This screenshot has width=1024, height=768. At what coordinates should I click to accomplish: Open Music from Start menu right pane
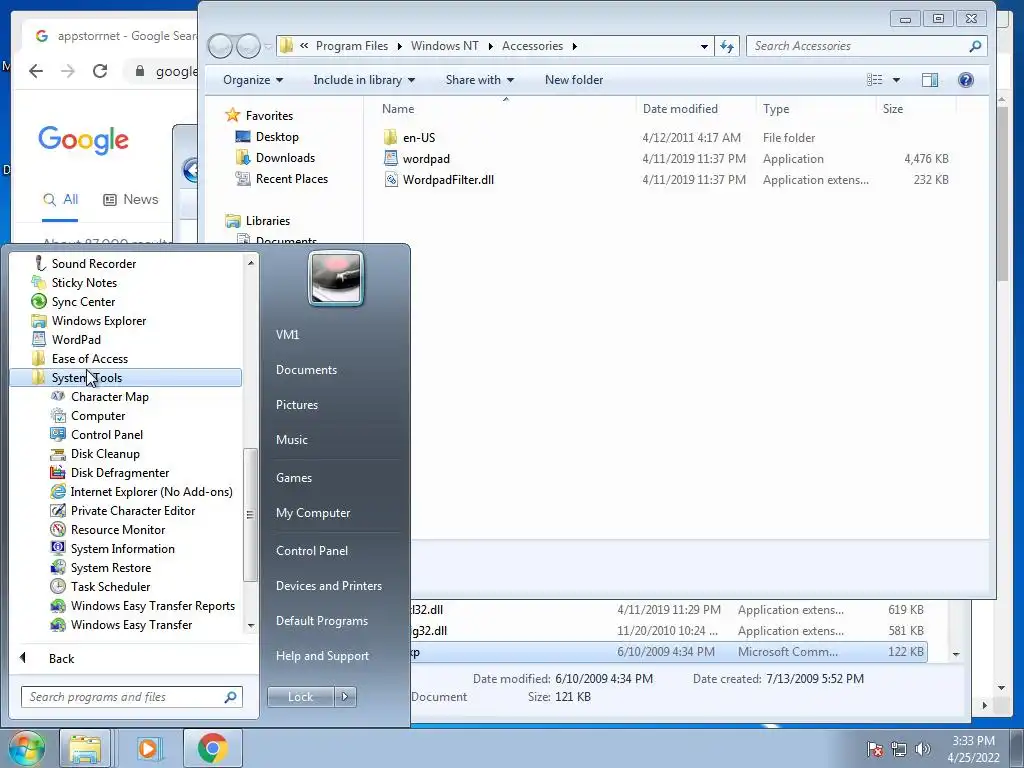291,440
